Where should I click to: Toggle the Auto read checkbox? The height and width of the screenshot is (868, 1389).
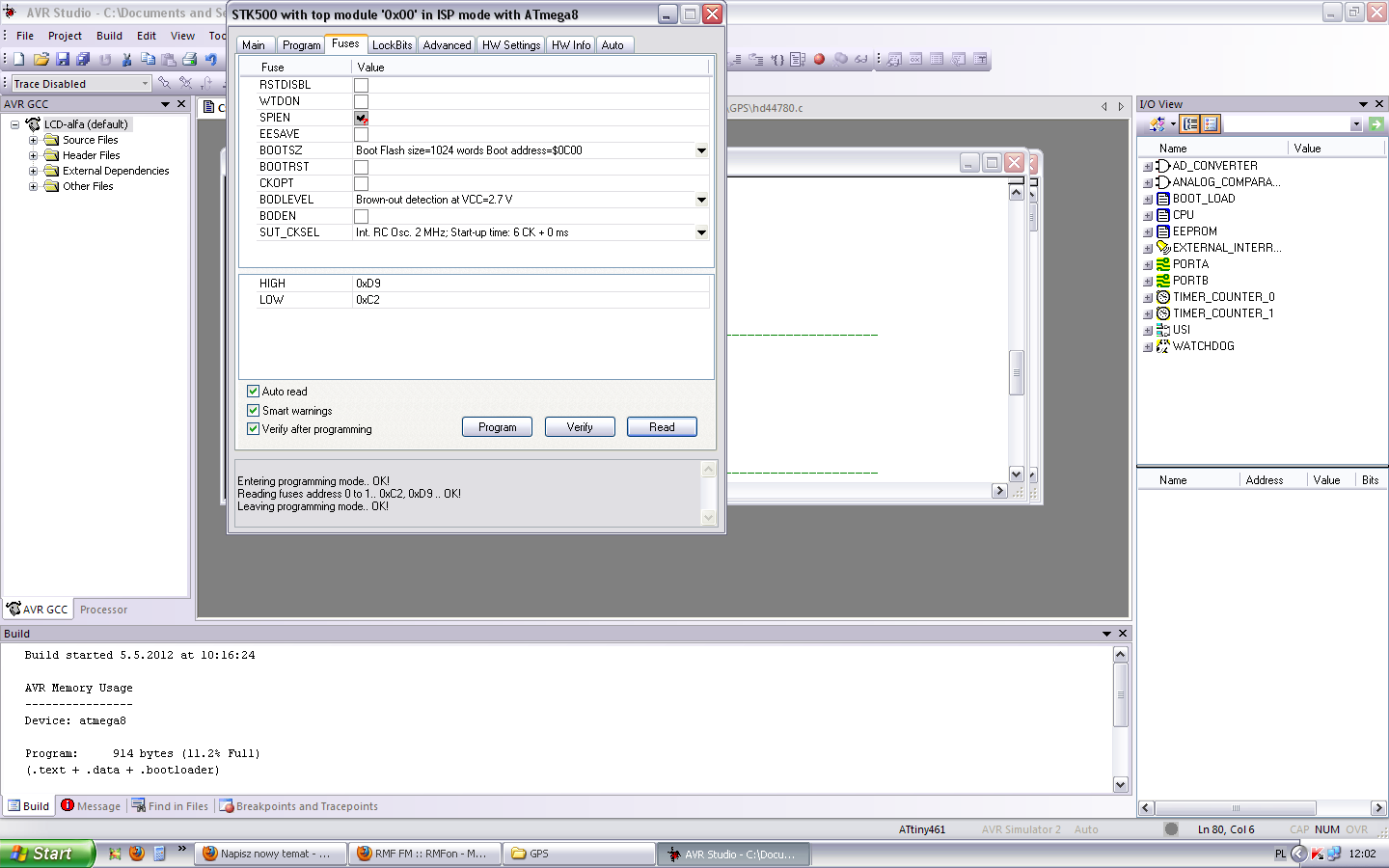point(254,392)
